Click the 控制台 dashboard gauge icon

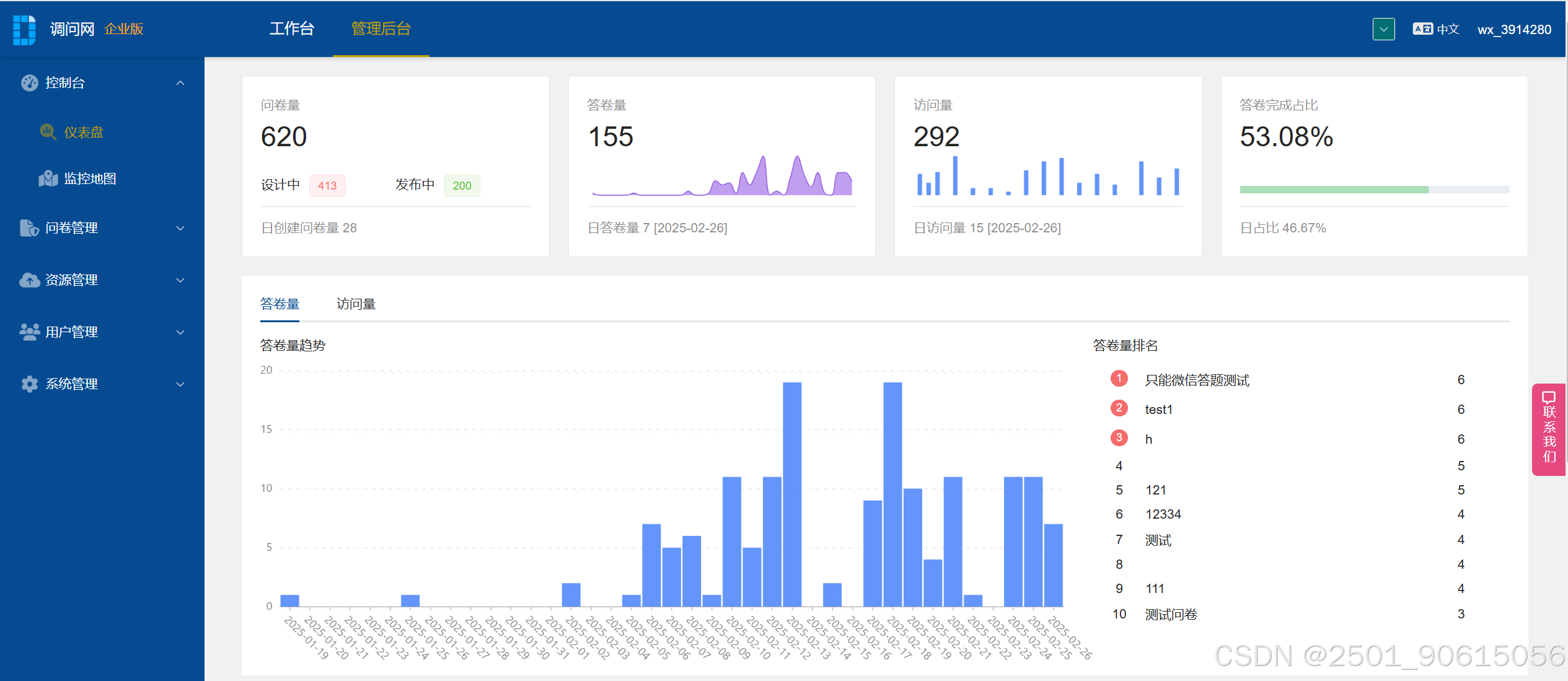coord(29,82)
